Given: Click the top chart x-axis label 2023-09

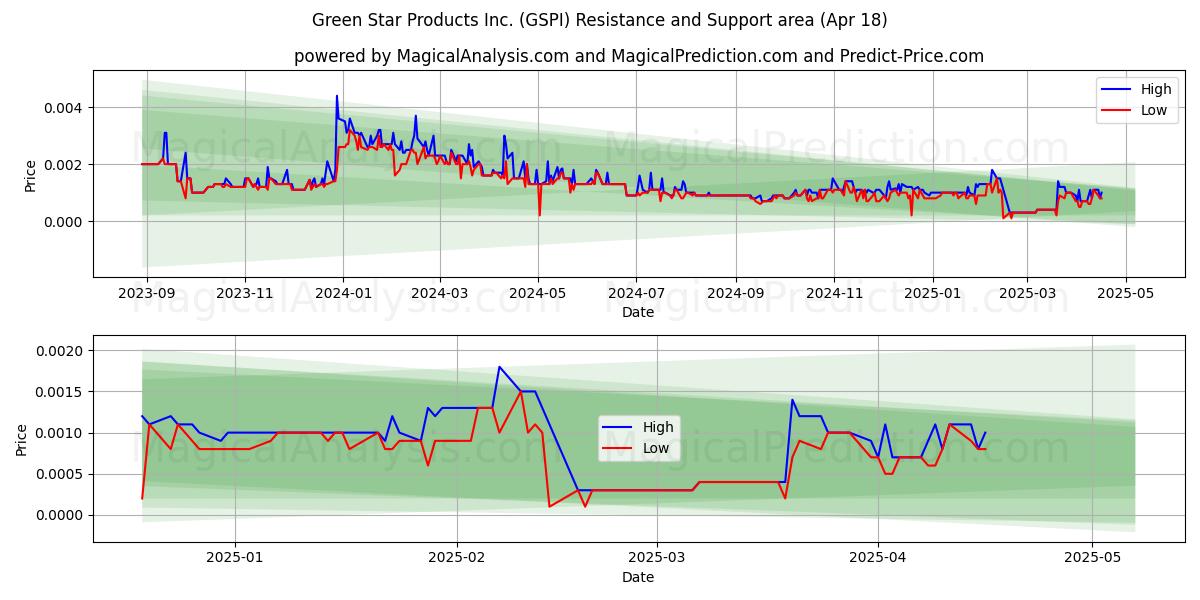Looking at the screenshot, I should (147, 294).
